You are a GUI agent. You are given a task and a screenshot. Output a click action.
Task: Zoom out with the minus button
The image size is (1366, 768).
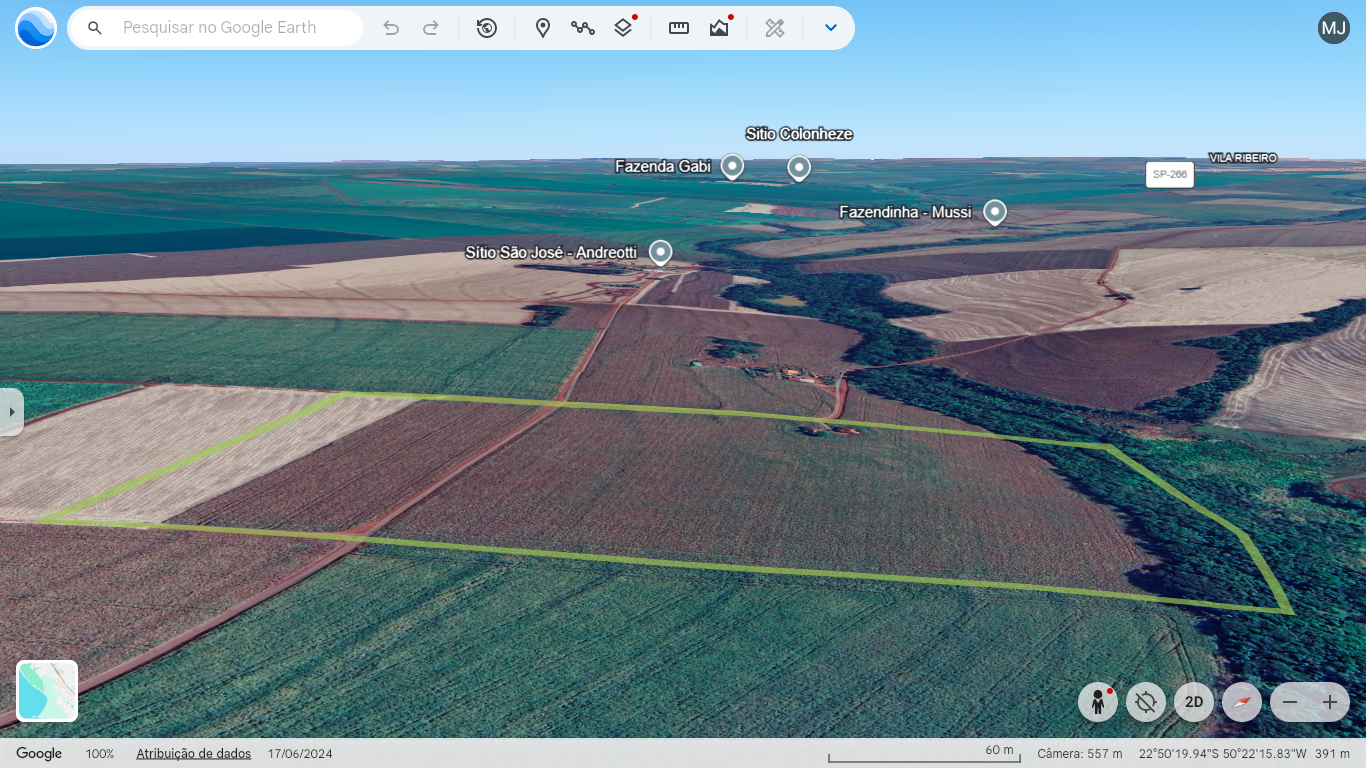point(1290,702)
